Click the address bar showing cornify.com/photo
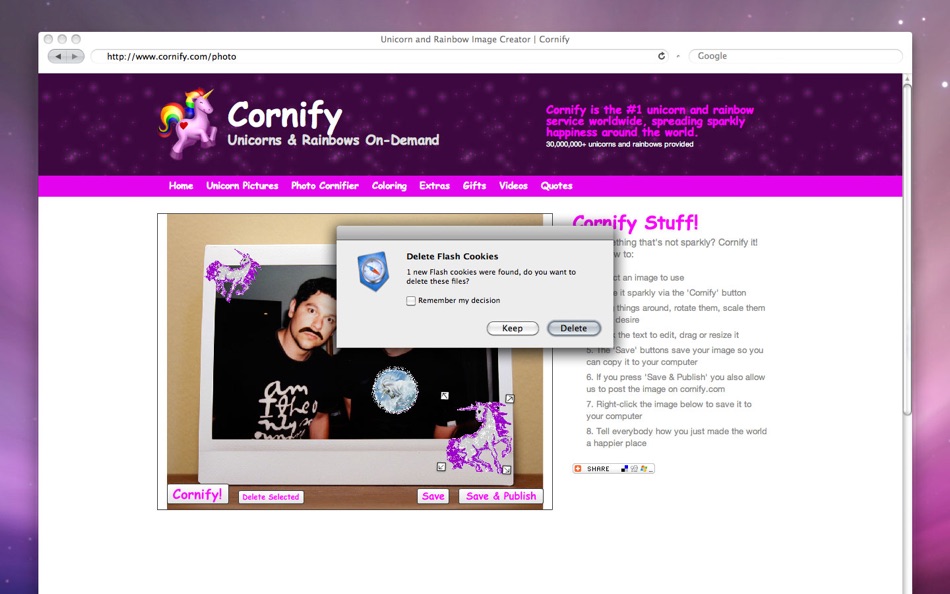Viewport: 950px width, 594px height. point(379,56)
